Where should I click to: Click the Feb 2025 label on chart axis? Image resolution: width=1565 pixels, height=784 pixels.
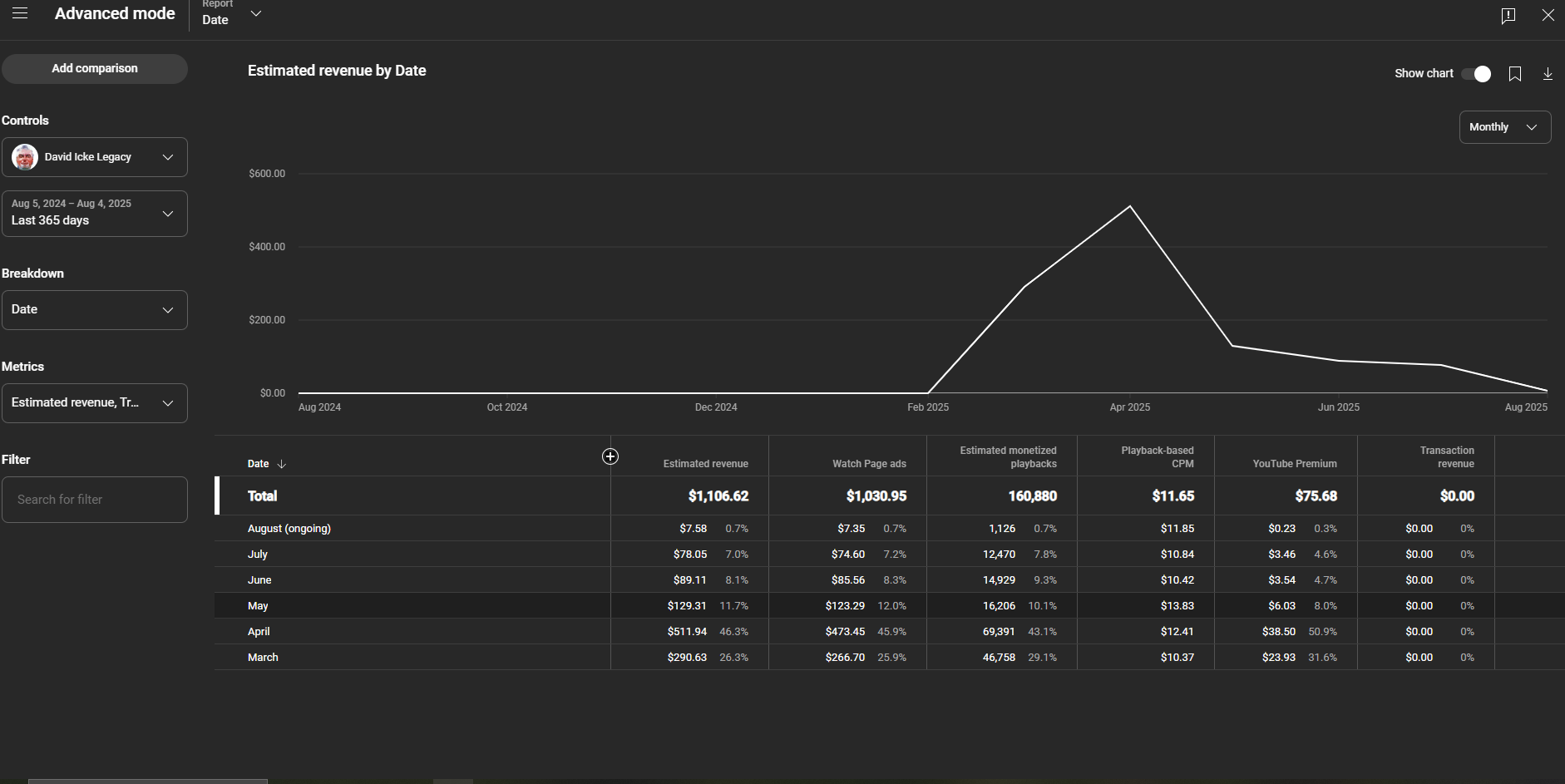(x=928, y=407)
